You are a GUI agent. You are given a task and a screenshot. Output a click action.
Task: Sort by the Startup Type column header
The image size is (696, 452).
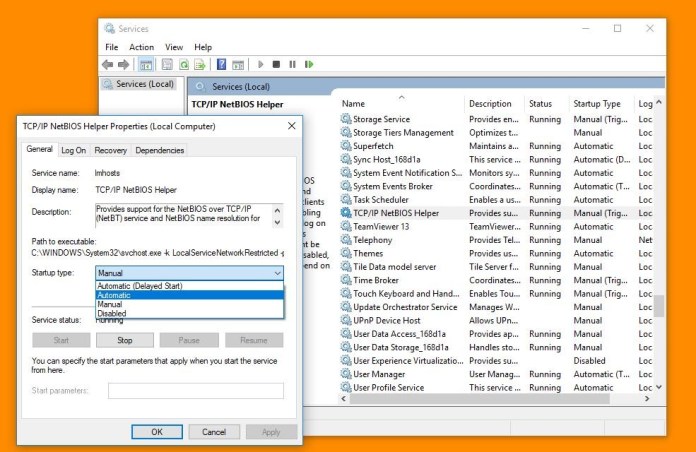[x=601, y=103]
